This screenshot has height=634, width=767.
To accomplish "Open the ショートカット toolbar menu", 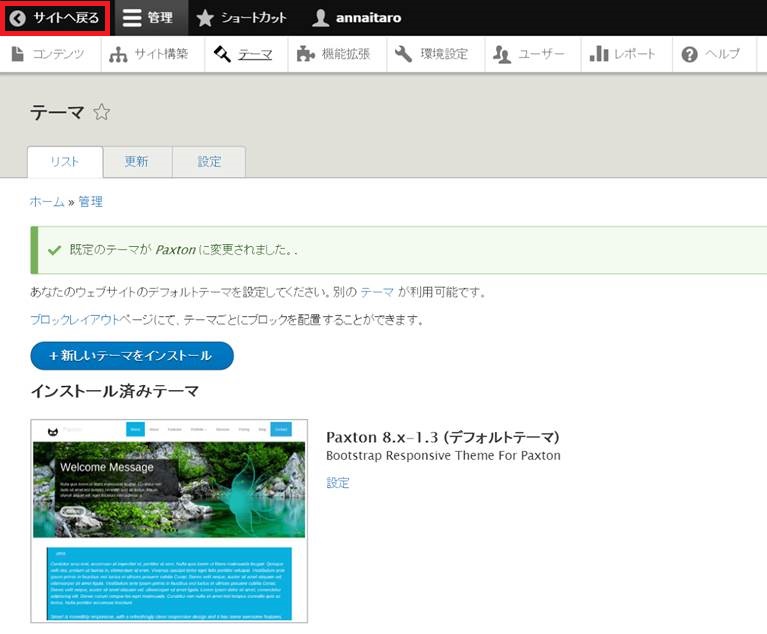I will pos(242,18).
